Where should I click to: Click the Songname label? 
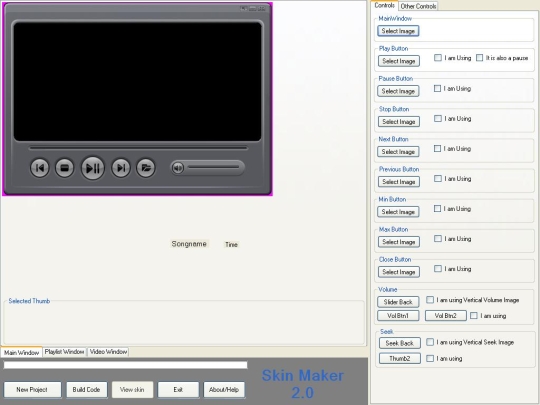(x=189, y=244)
